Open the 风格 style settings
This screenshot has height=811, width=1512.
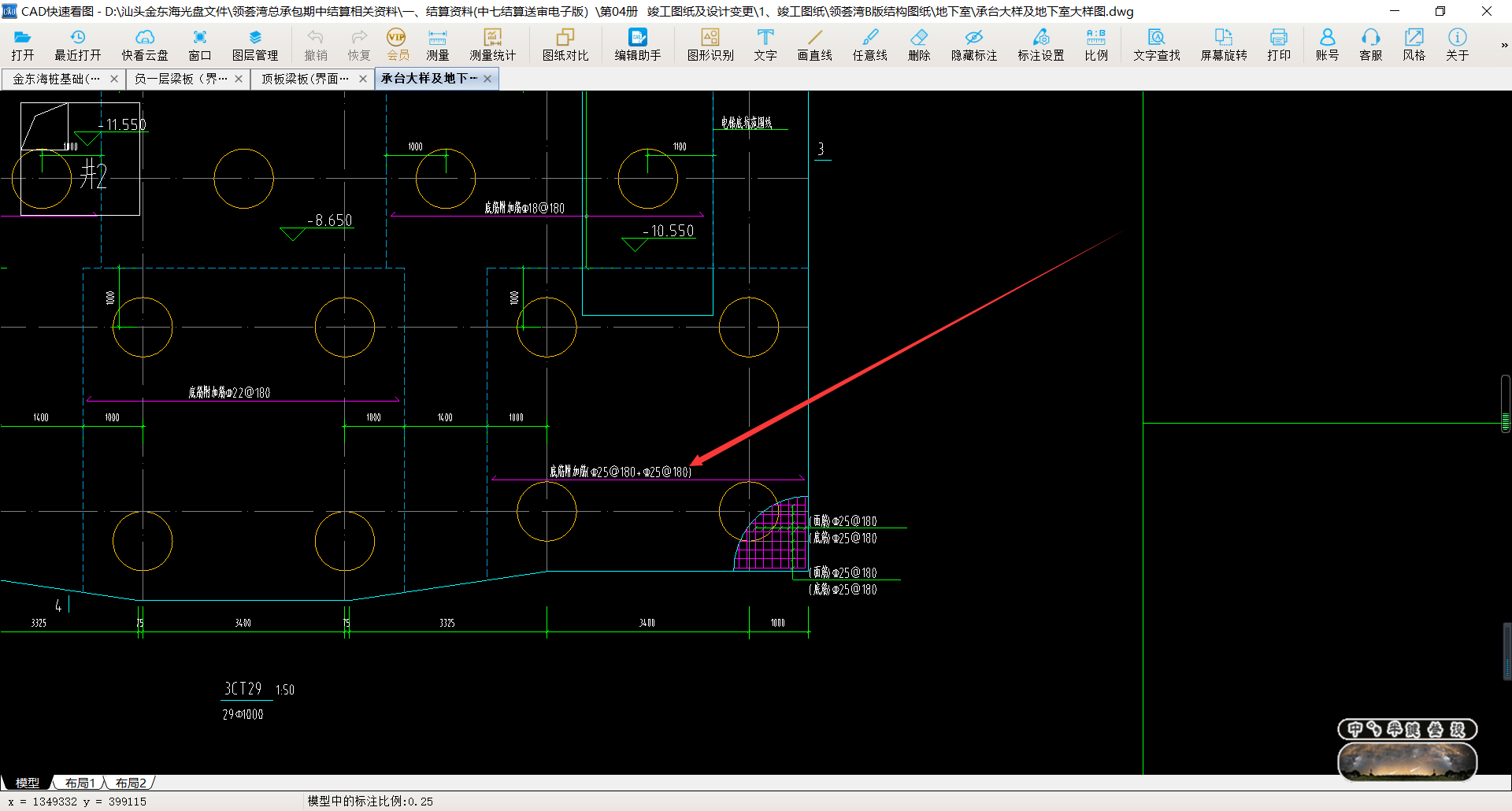pos(1414,45)
